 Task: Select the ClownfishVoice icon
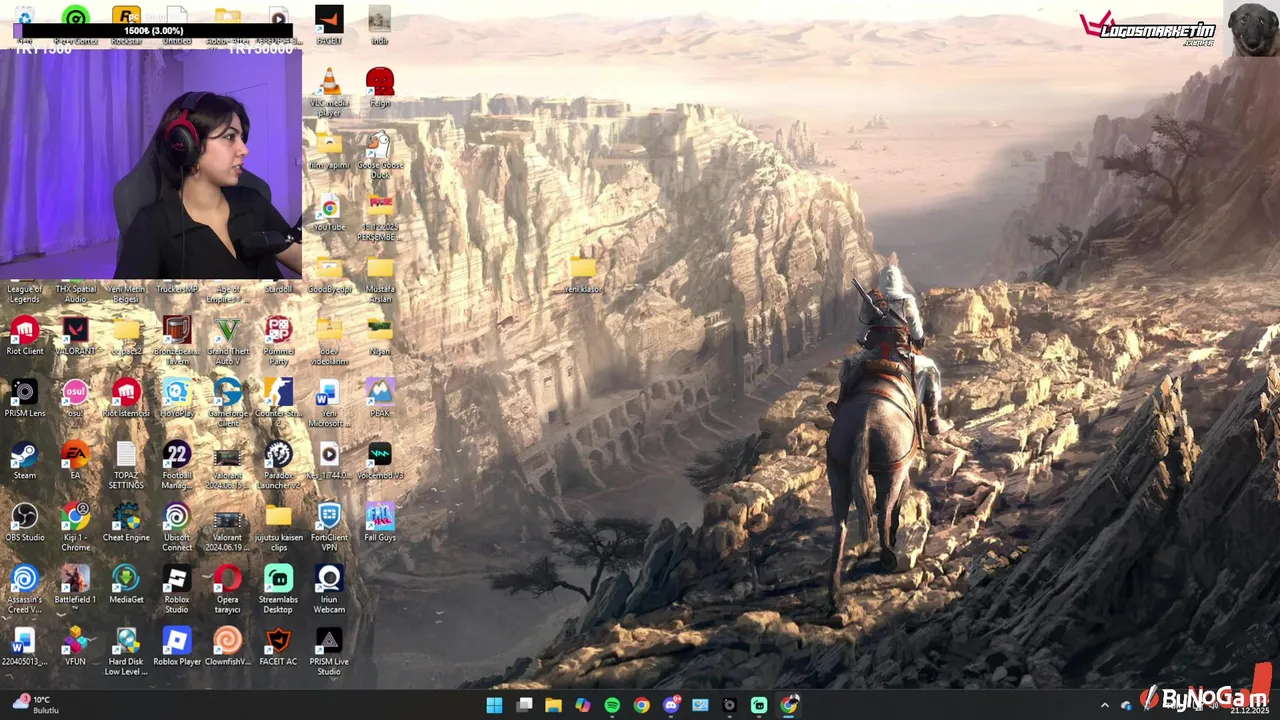227,646
